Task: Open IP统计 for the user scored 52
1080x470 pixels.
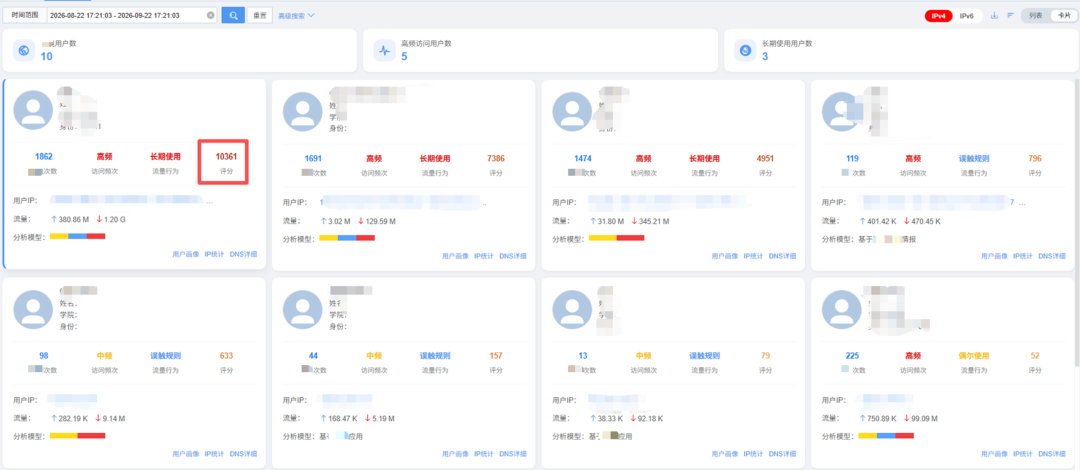Action: (x=1024, y=453)
